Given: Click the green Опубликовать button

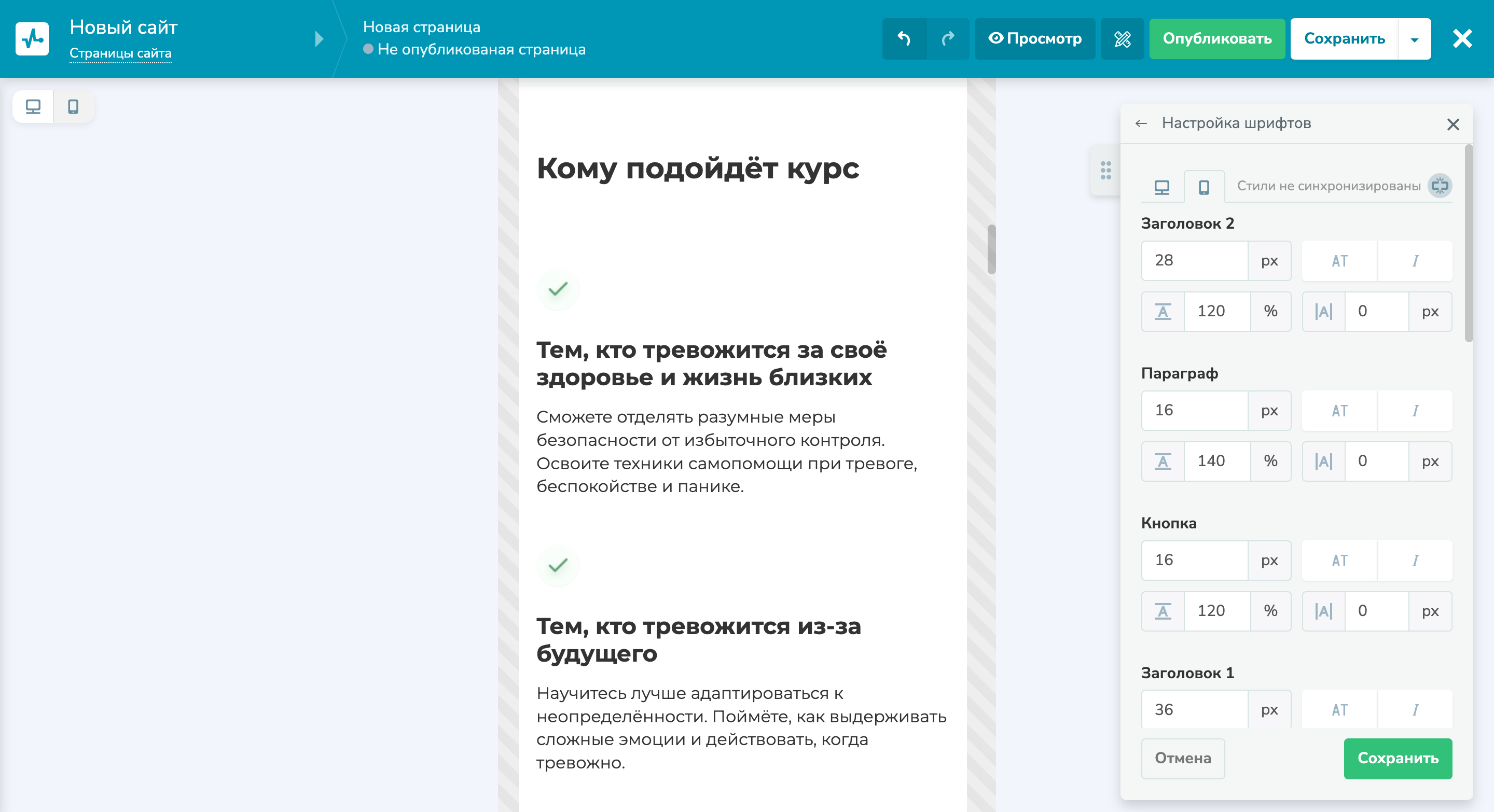Looking at the screenshot, I should coord(1216,39).
